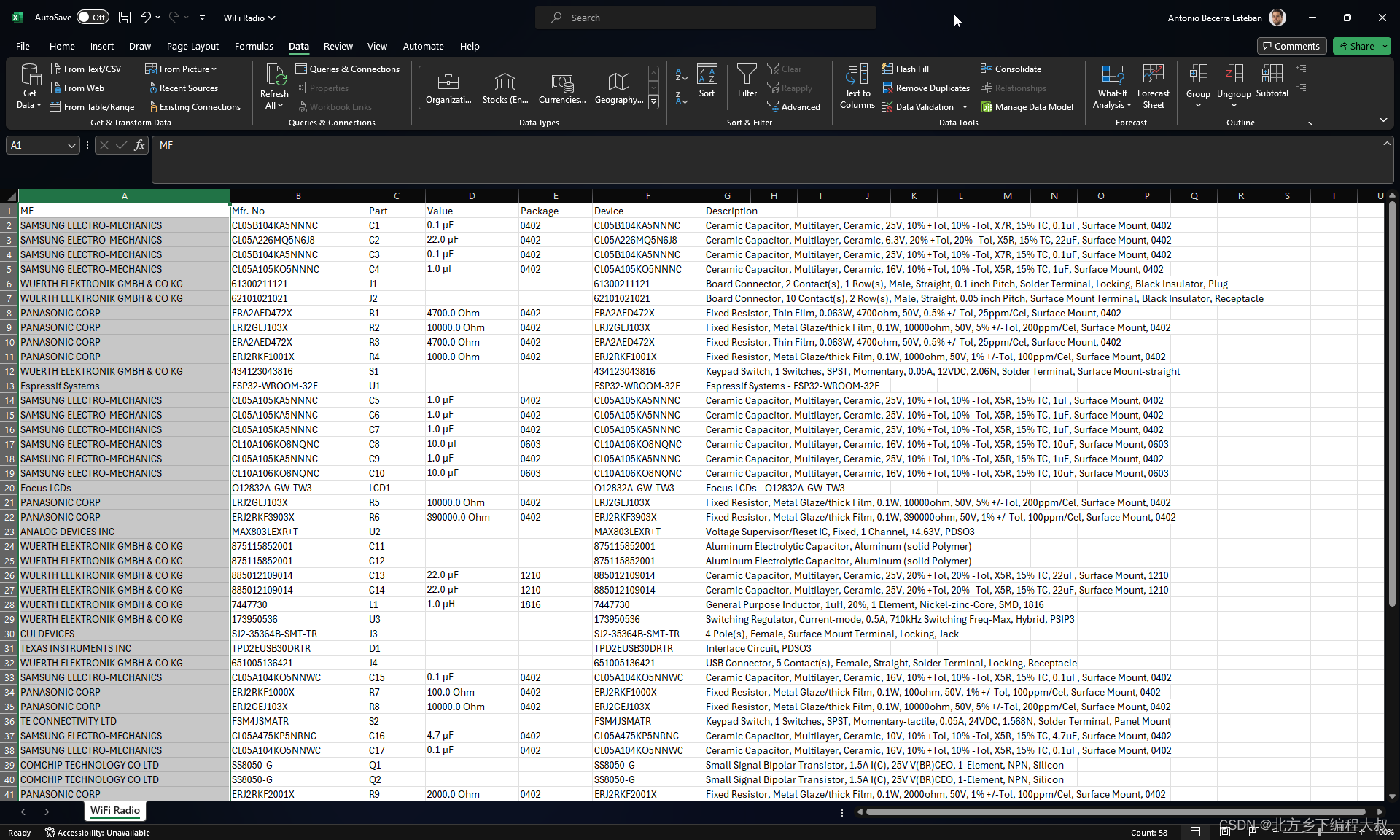Expand the formula bar chevron
The width and height of the screenshot is (1400, 840).
click(x=1386, y=144)
